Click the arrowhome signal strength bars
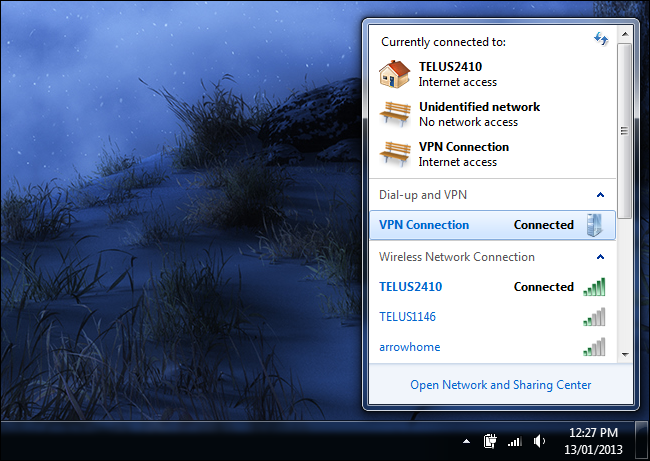This screenshot has height=461, width=650. (x=594, y=347)
